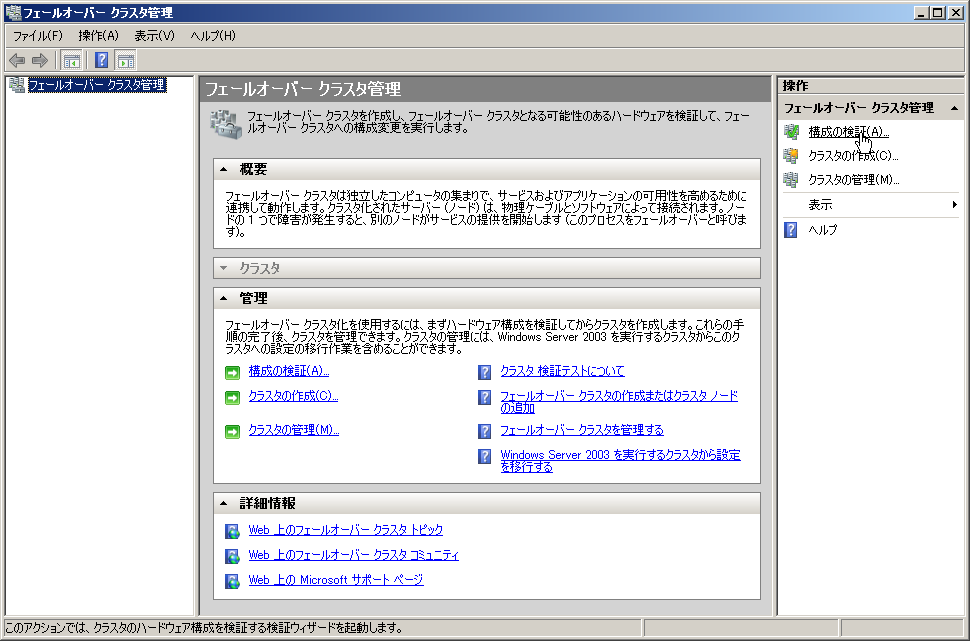Open フェールオーバー クラスタを管理する link
Screen dimensions: 970x641
(582, 429)
